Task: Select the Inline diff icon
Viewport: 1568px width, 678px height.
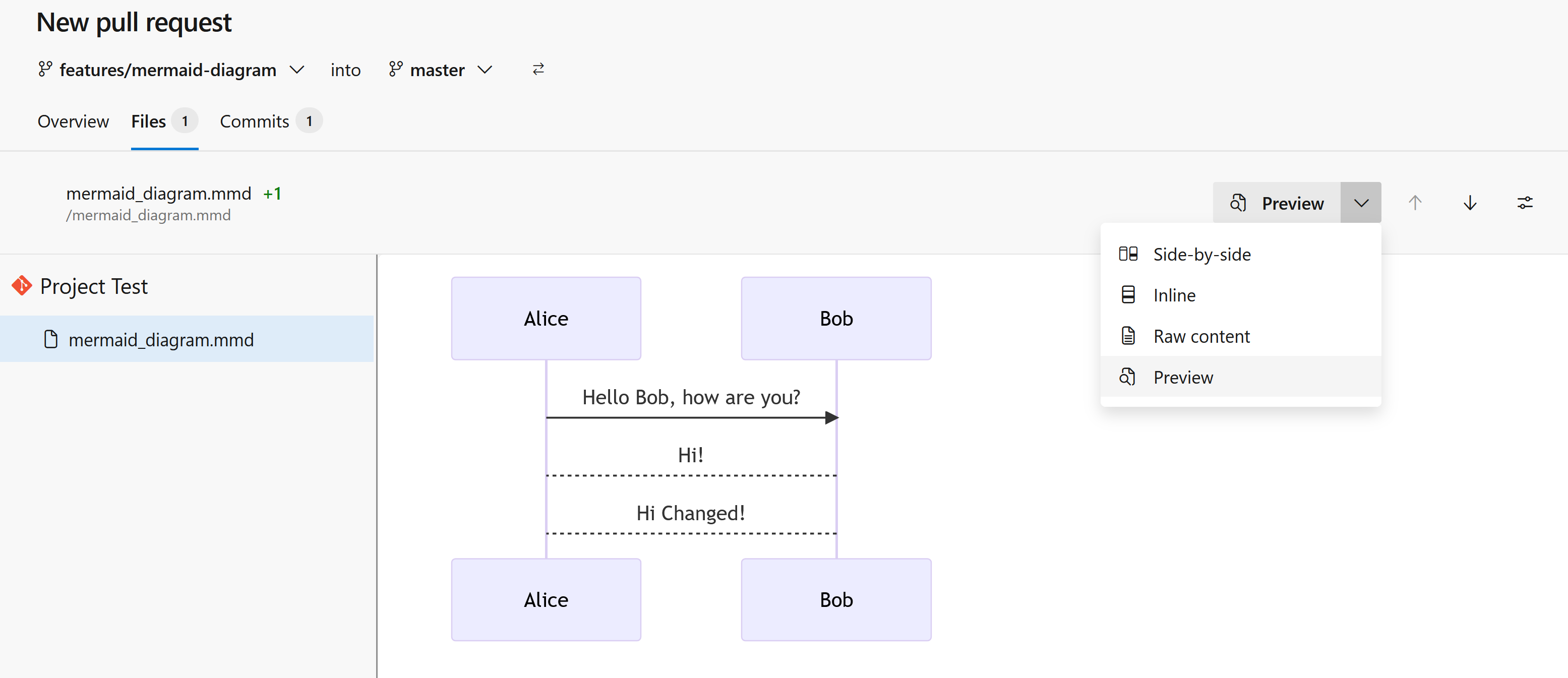Action: coord(1128,294)
